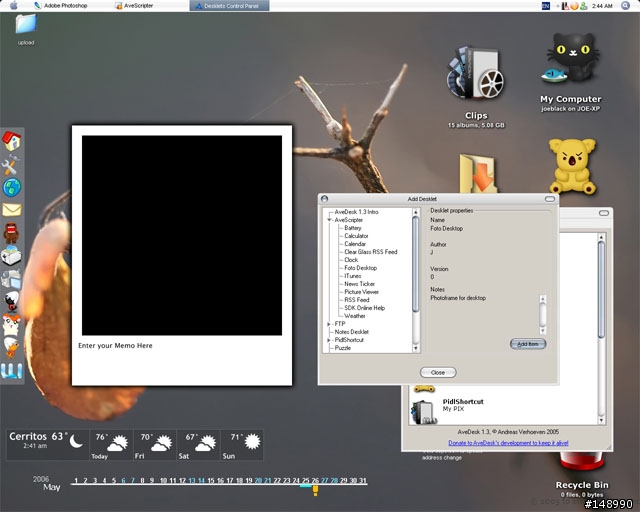640x512 pixels.
Task: Open the Apple logo menu
Action: (x=13, y=5)
